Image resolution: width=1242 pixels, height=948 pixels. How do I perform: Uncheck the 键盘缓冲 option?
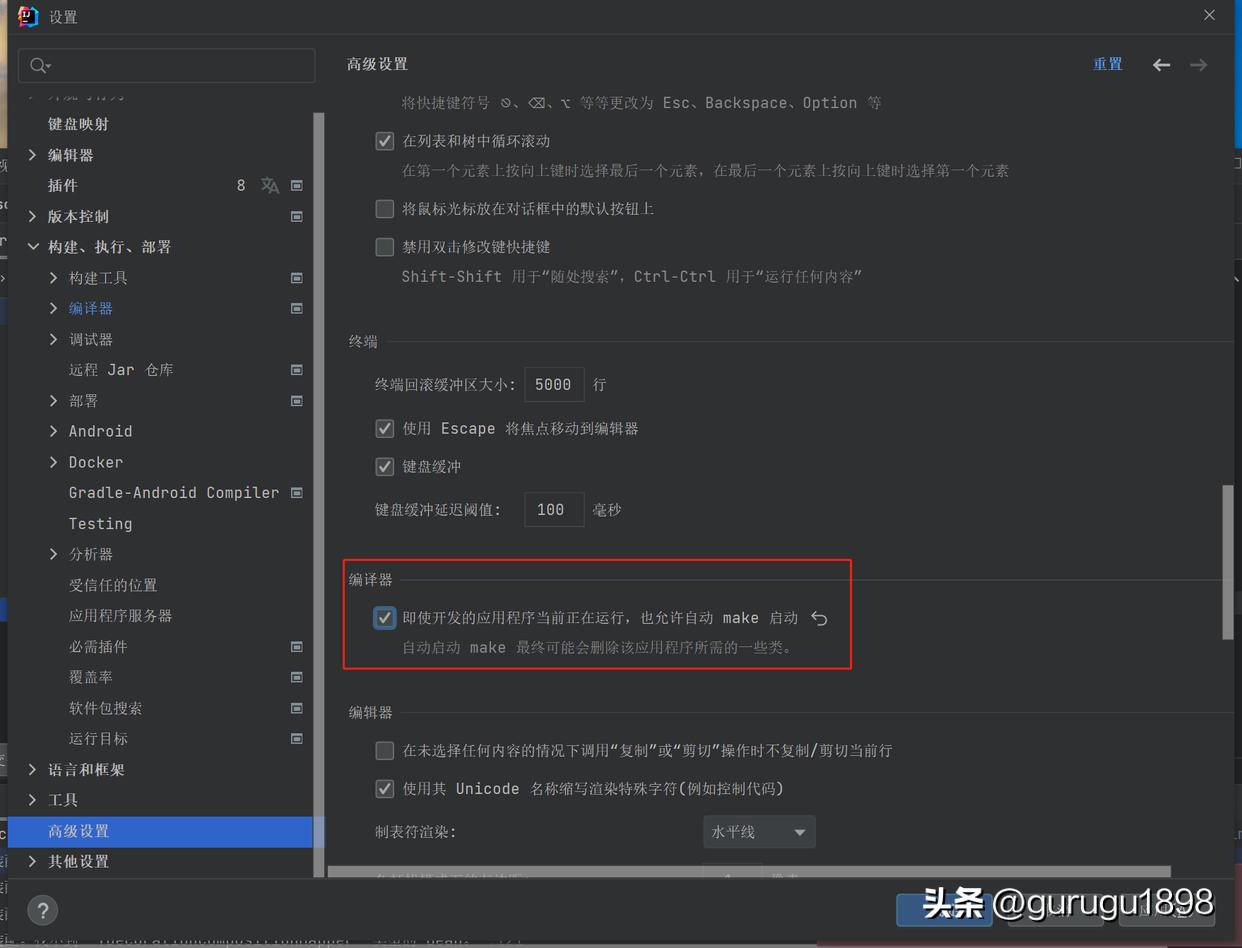point(384,466)
